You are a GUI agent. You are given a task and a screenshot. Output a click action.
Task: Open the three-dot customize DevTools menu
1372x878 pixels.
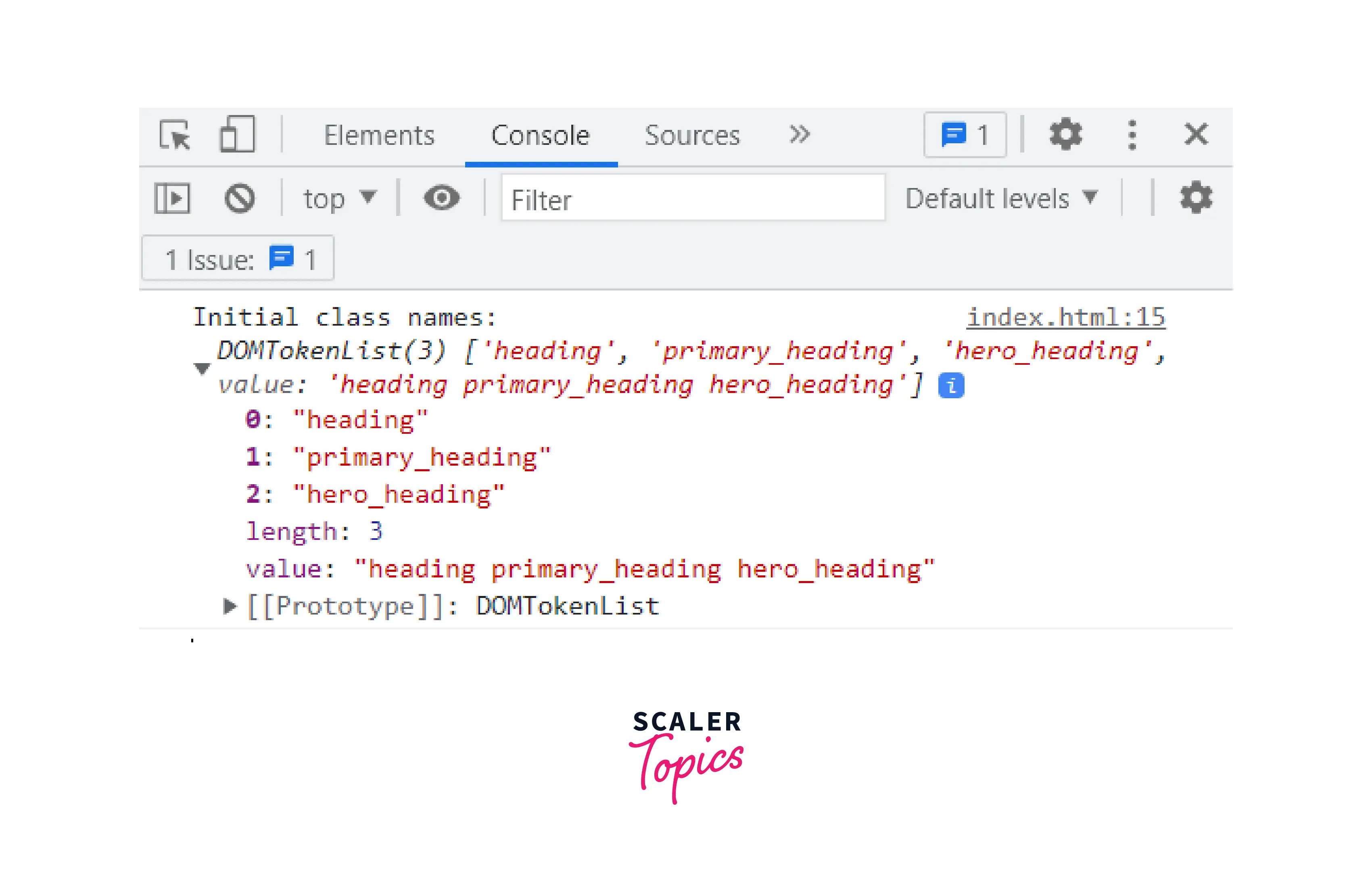click(x=1132, y=135)
